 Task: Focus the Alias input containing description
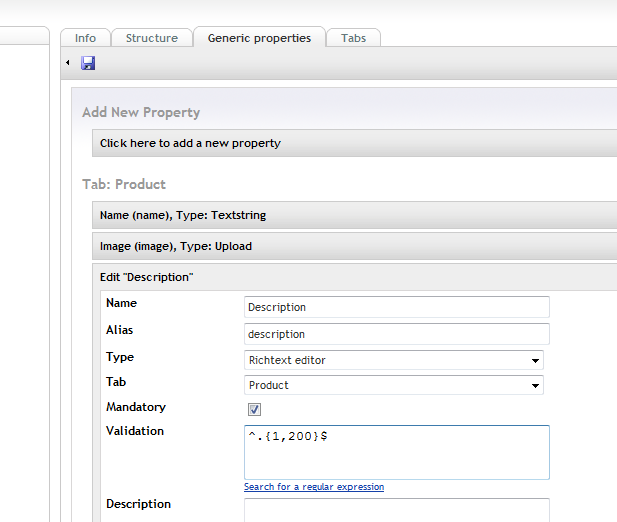click(397, 334)
